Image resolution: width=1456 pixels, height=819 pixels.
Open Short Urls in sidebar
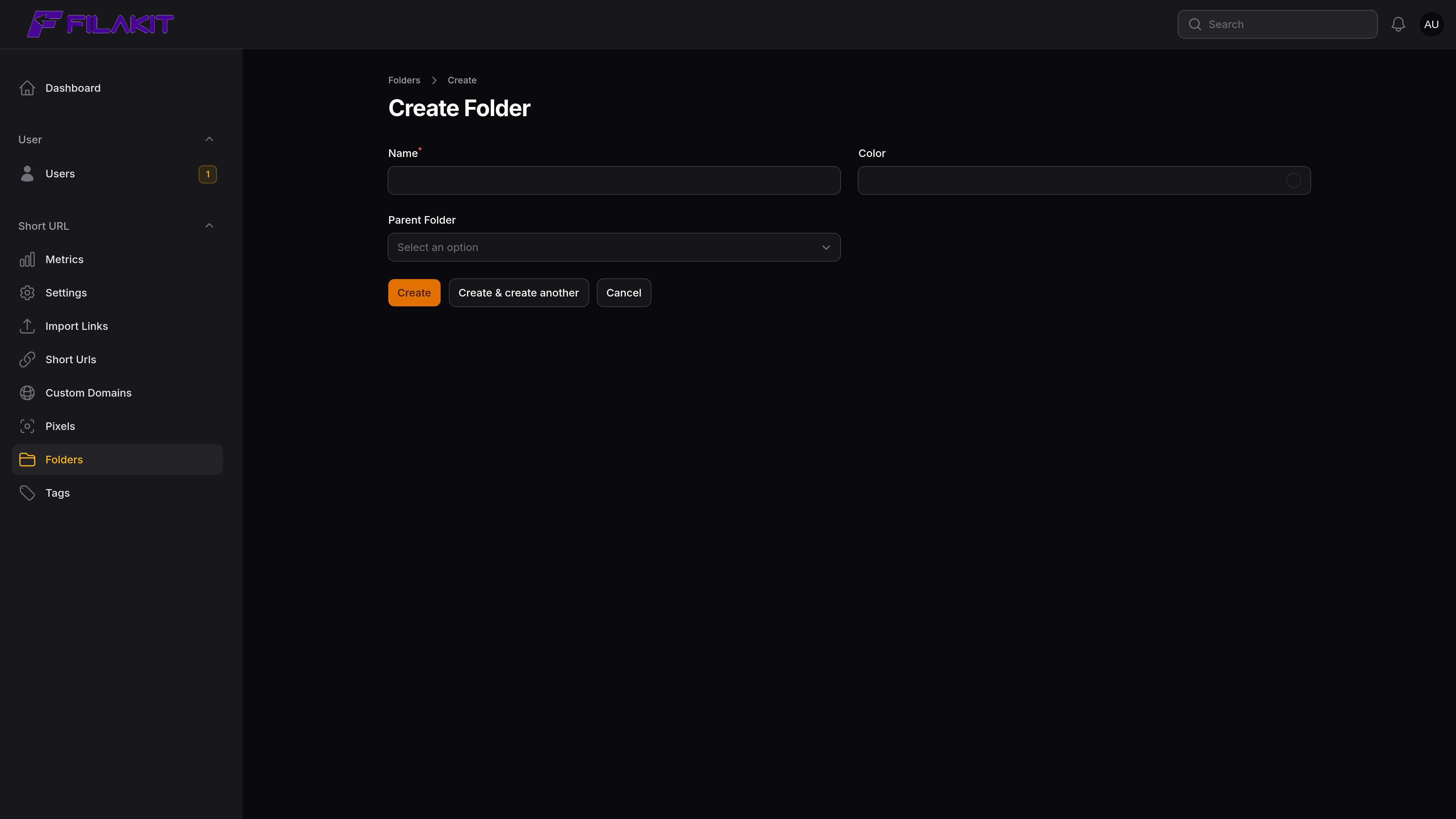click(x=117, y=359)
